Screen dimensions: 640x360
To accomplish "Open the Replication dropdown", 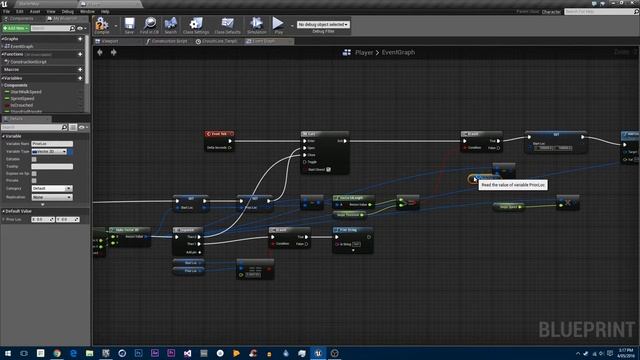I will 52,197.
